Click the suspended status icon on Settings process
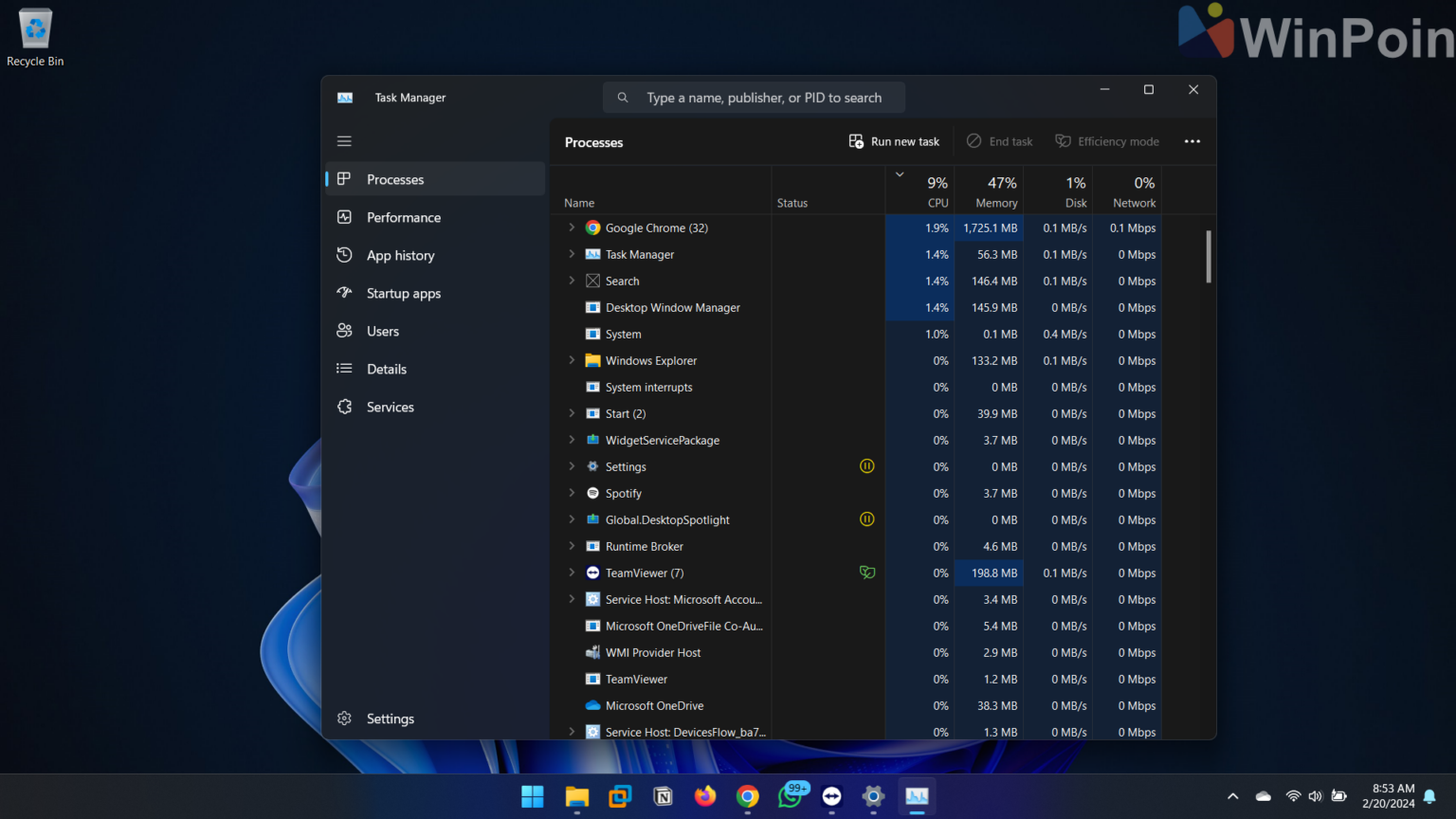Image resolution: width=1456 pixels, height=819 pixels. (867, 466)
